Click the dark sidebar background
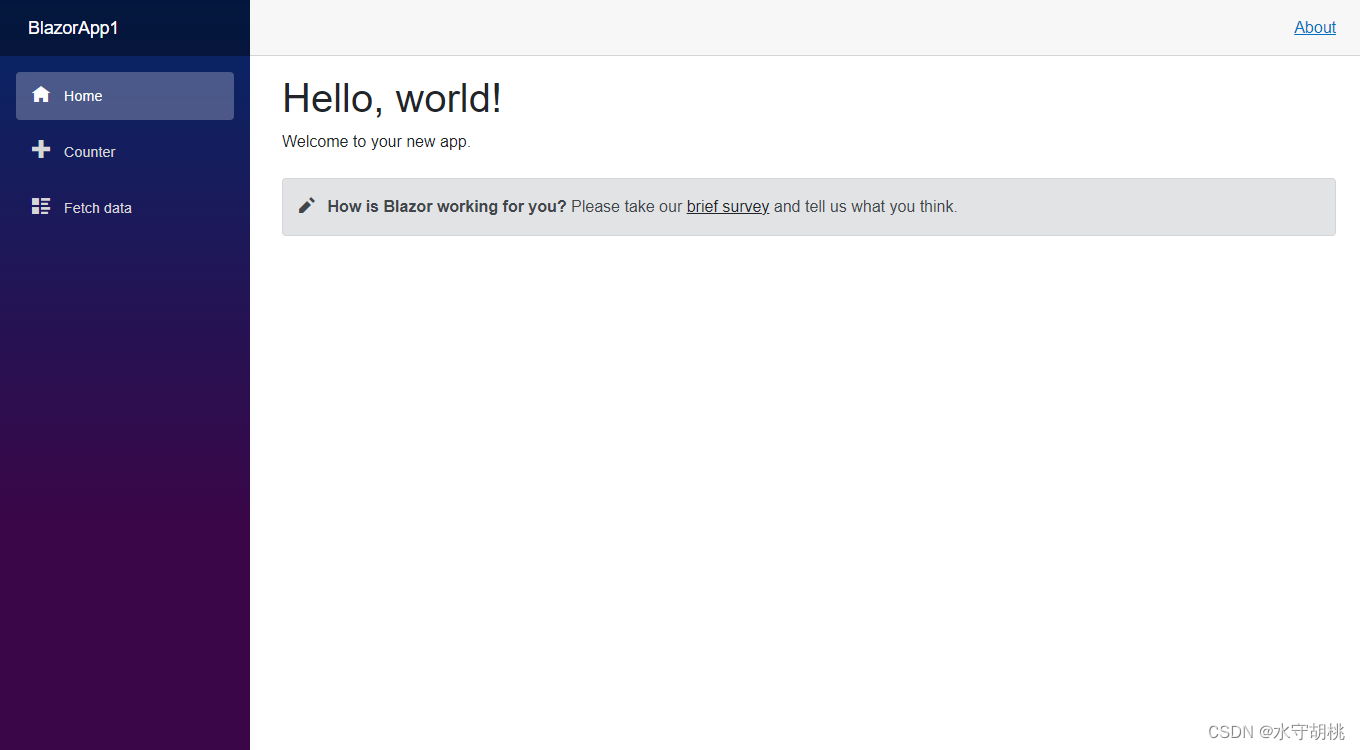 tap(124, 450)
